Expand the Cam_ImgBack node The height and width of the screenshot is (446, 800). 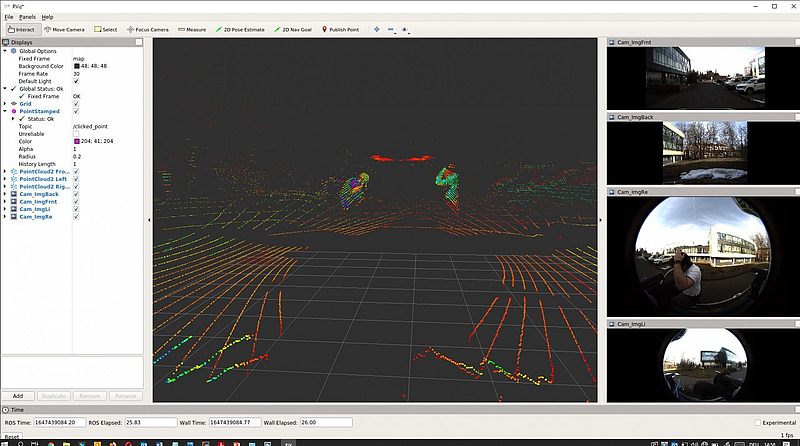[5, 194]
